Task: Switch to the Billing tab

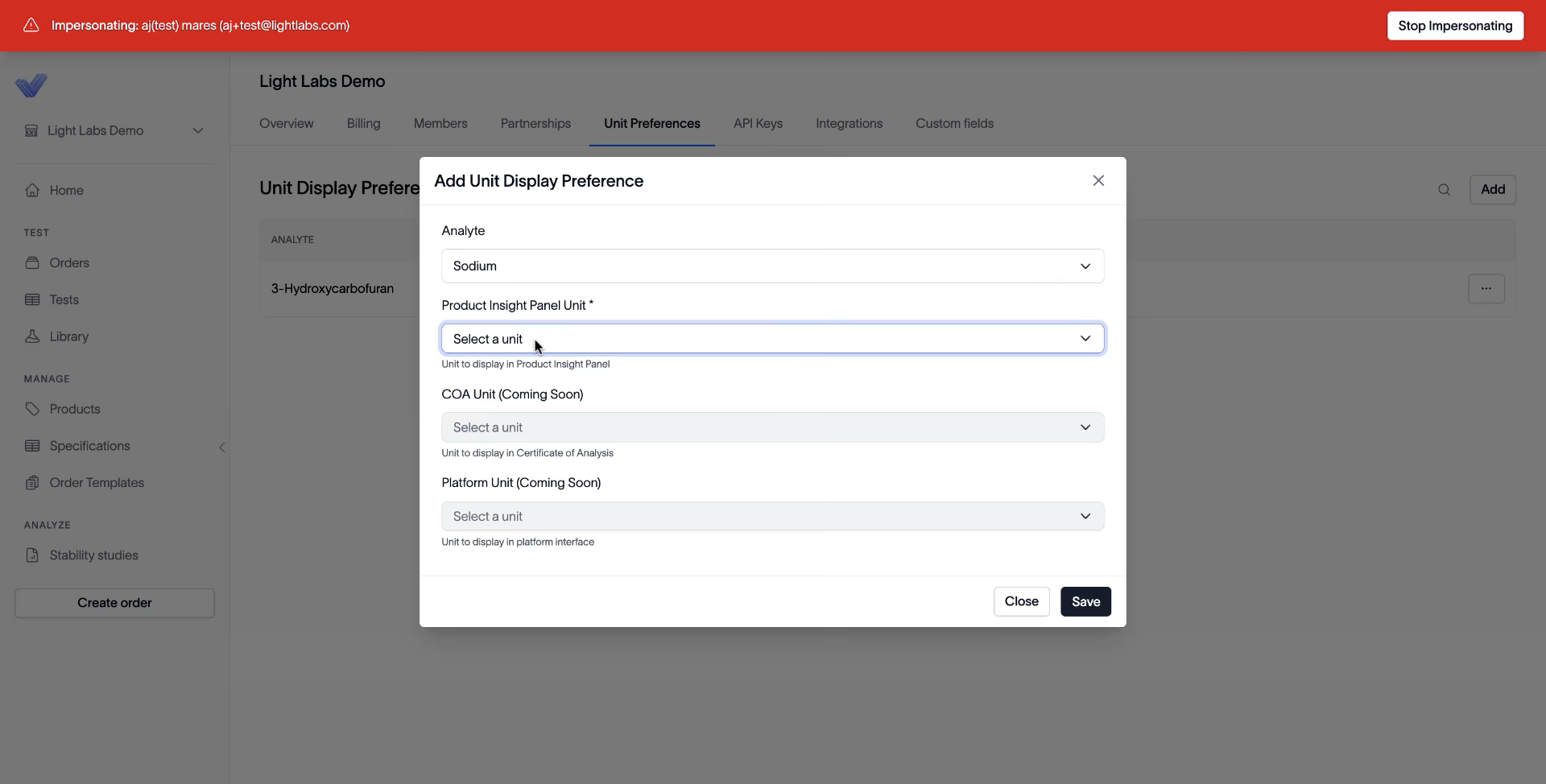Action: (363, 124)
